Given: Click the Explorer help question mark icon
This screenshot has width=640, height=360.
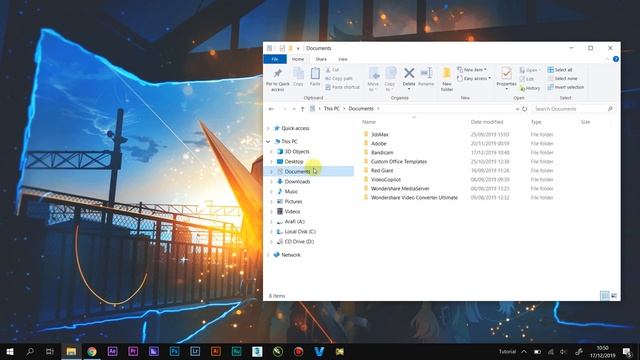Looking at the screenshot, I should pyautogui.click(x=616, y=59).
